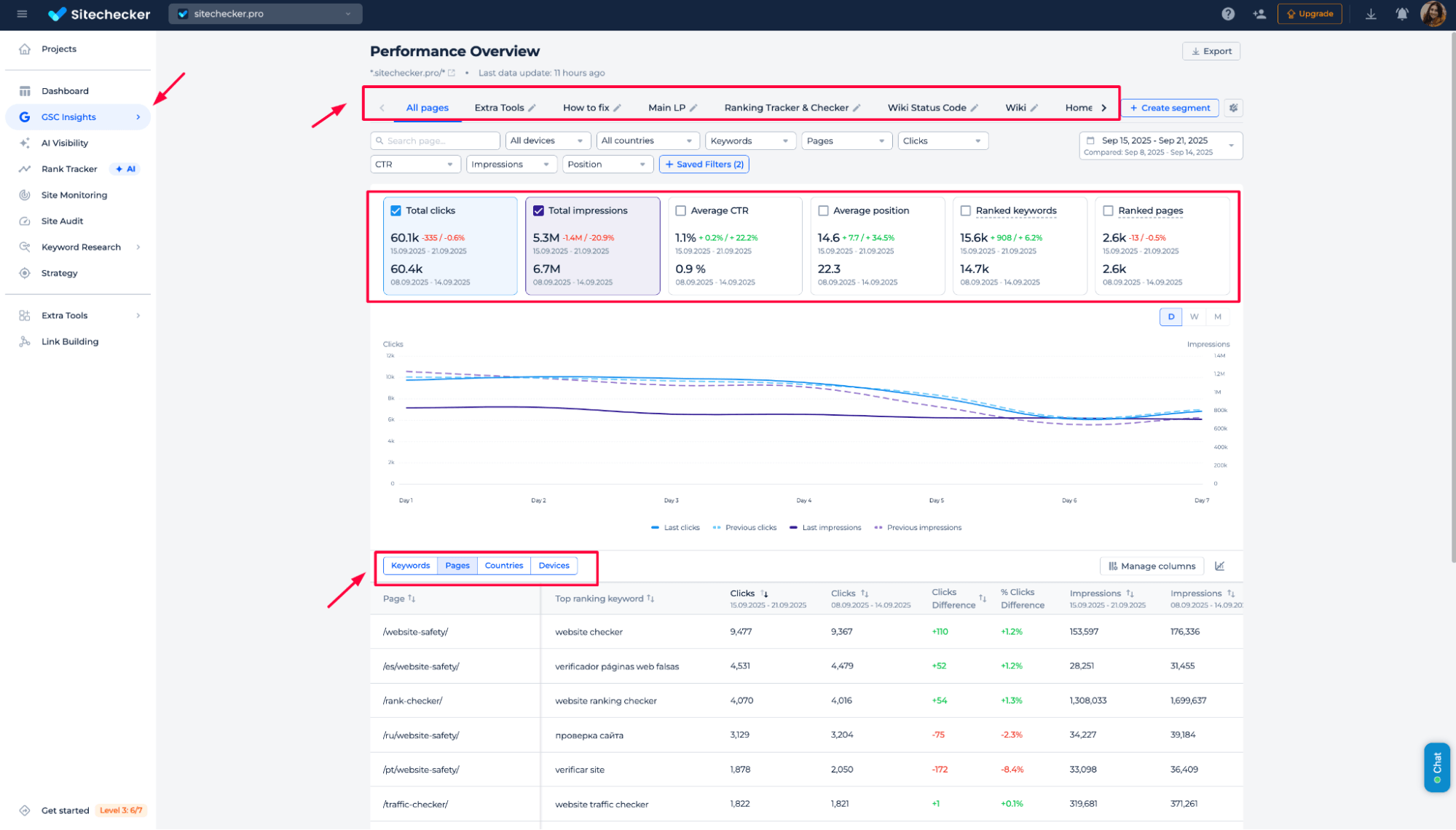Click the Manage columns button

tap(1152, 566)
